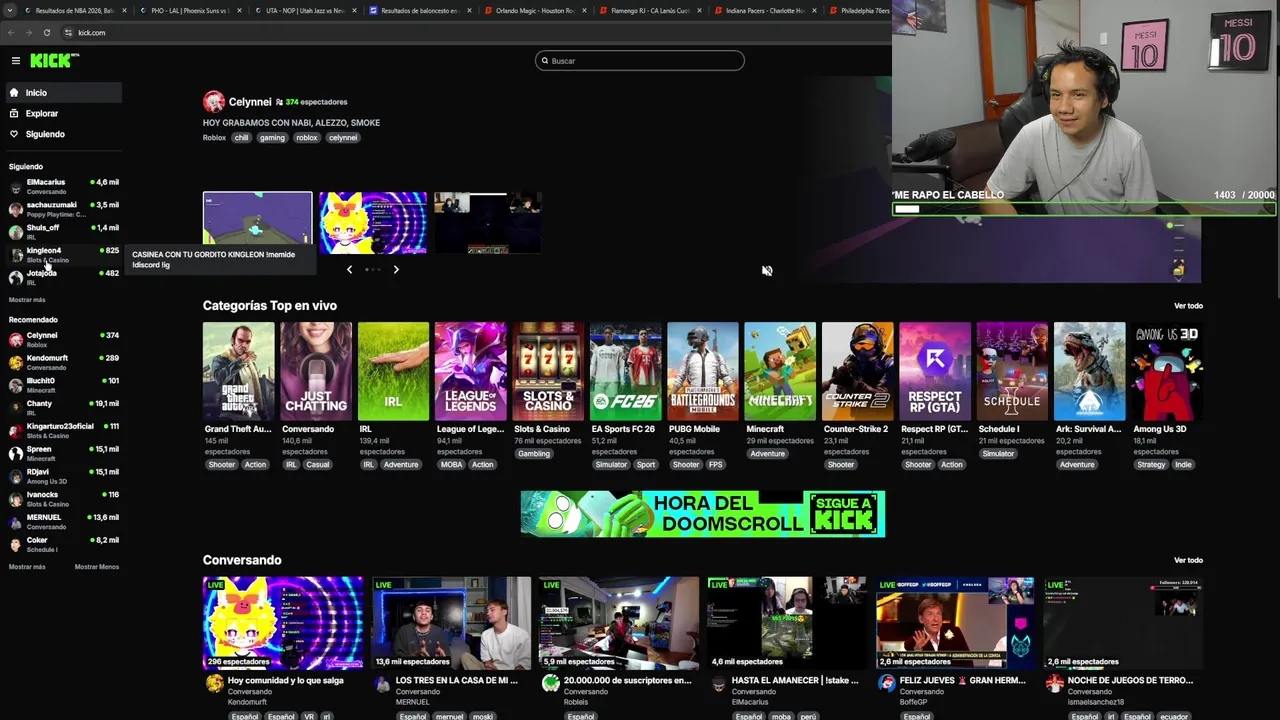This screenshot has width=1280, height=720.
Task: Collapse Recomendado list with Mostrar Menos
Action: (x=97, y=567)
